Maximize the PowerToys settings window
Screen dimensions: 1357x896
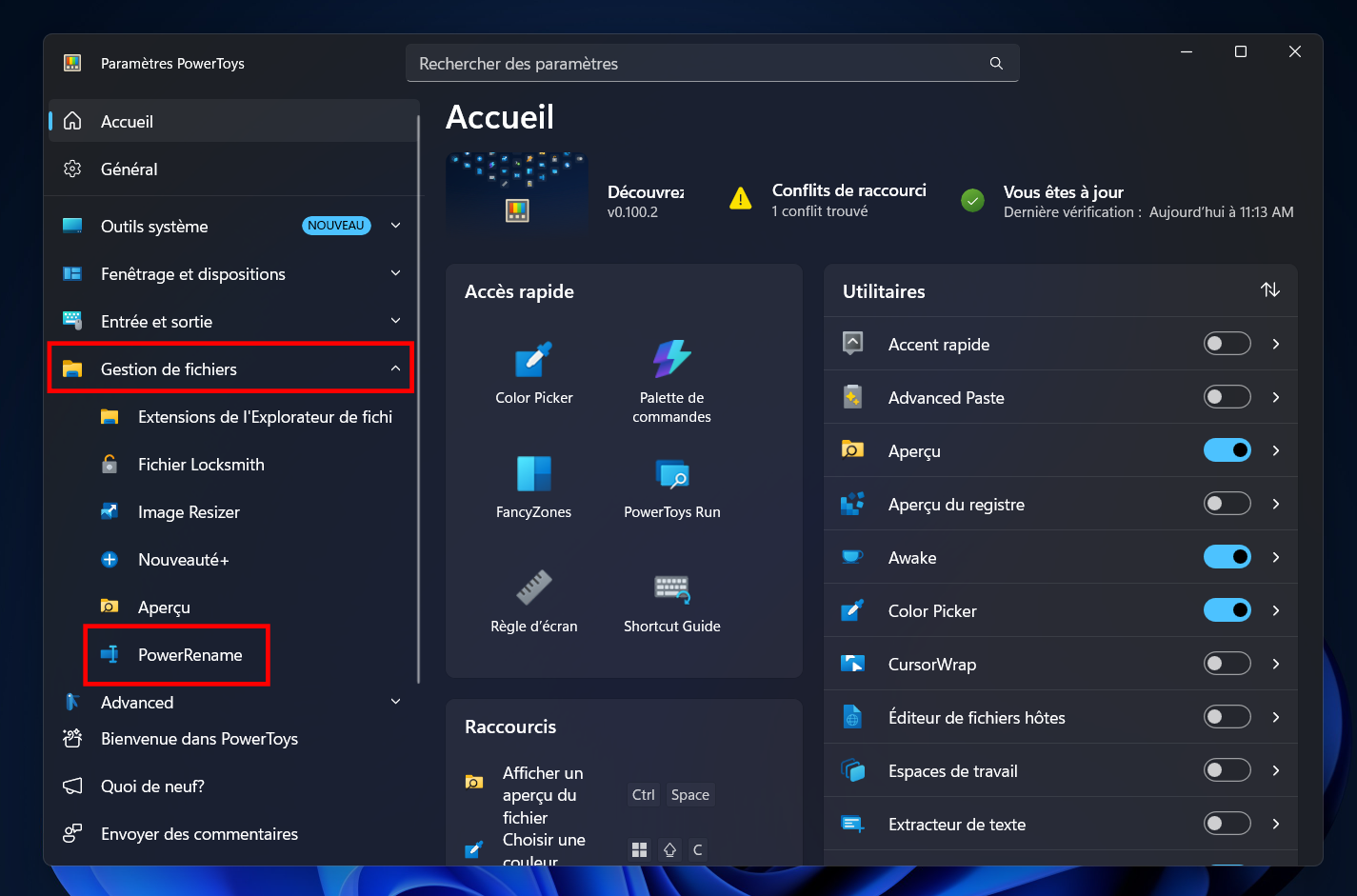(1240, 51)
